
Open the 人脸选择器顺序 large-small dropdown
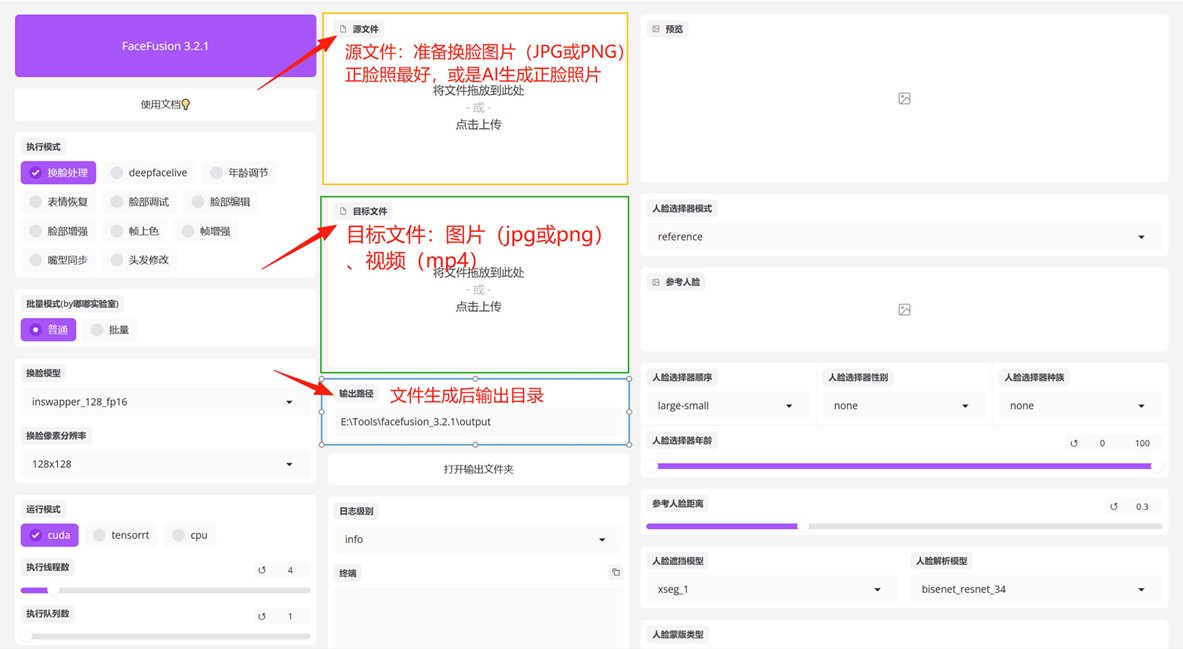[x=728, y=406]
